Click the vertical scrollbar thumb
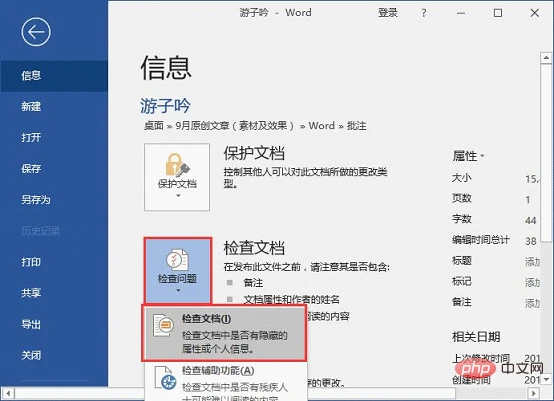 [x=546, y=153]
